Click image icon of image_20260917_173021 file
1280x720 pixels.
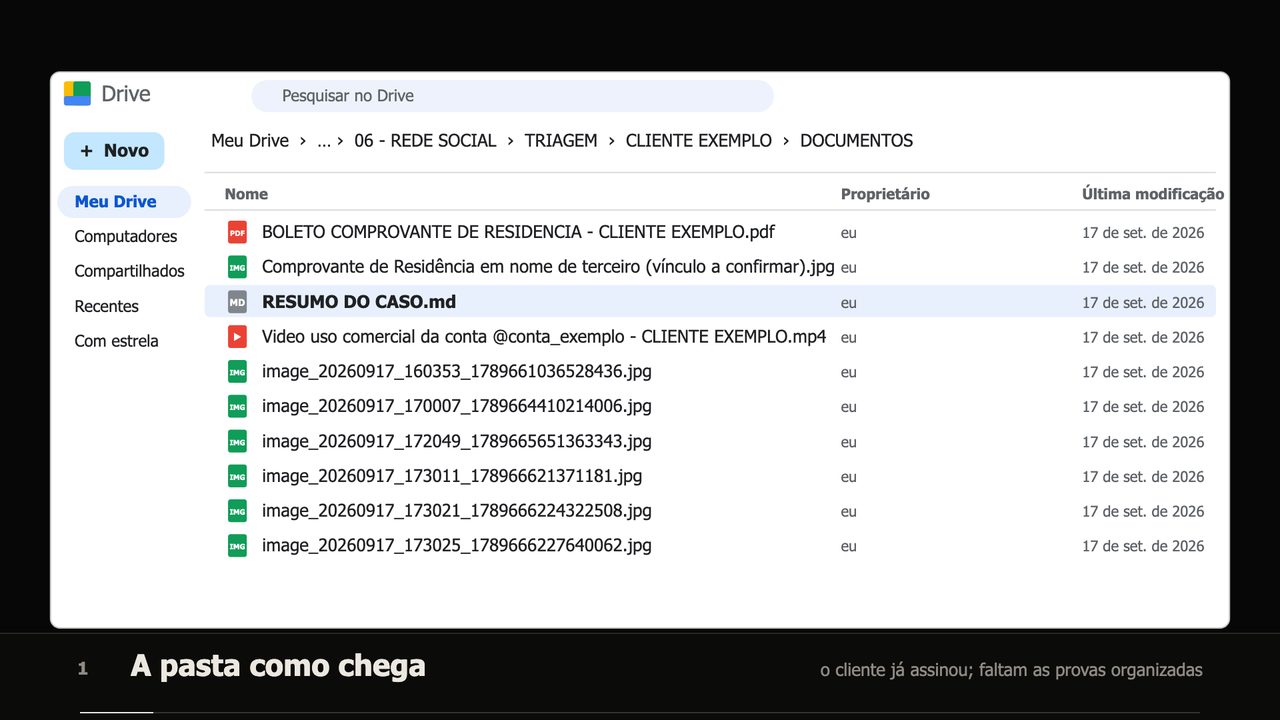(237, 511)
